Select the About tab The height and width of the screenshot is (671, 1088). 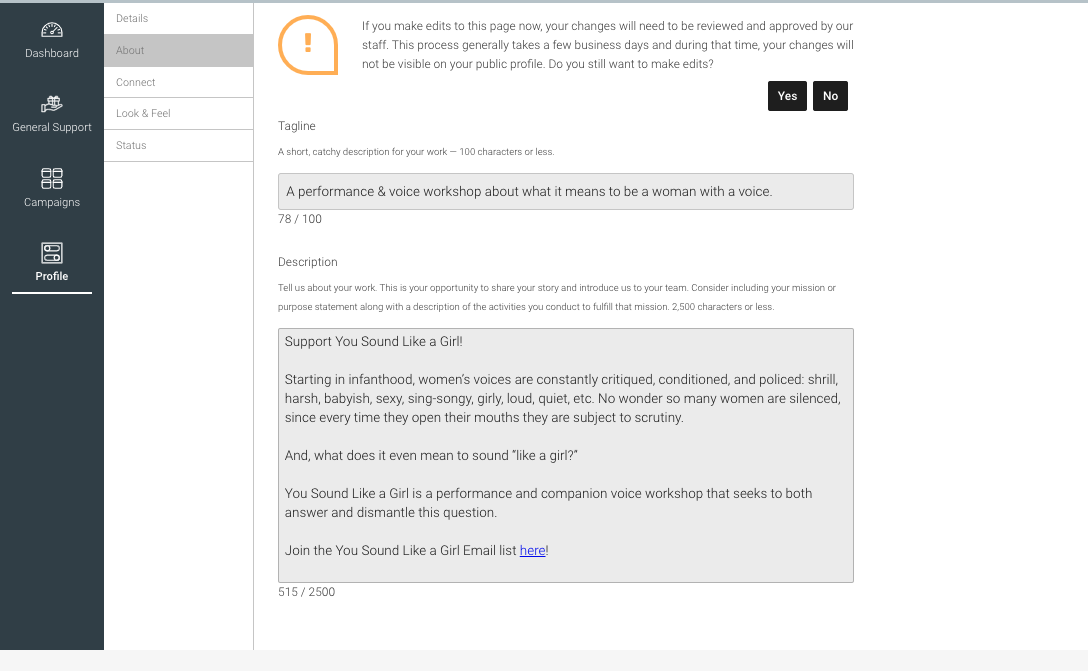178,51
